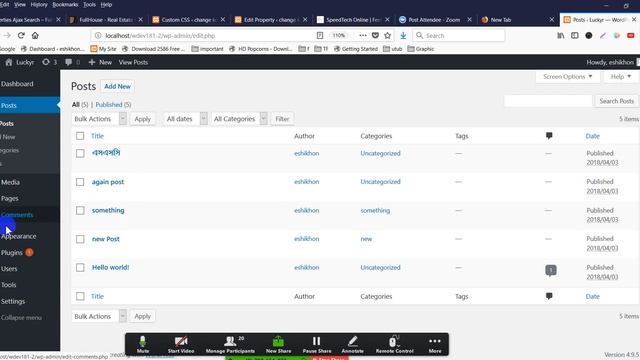Go to the browser home page icon
Screen dimensions: 640x360
[35, 36]
